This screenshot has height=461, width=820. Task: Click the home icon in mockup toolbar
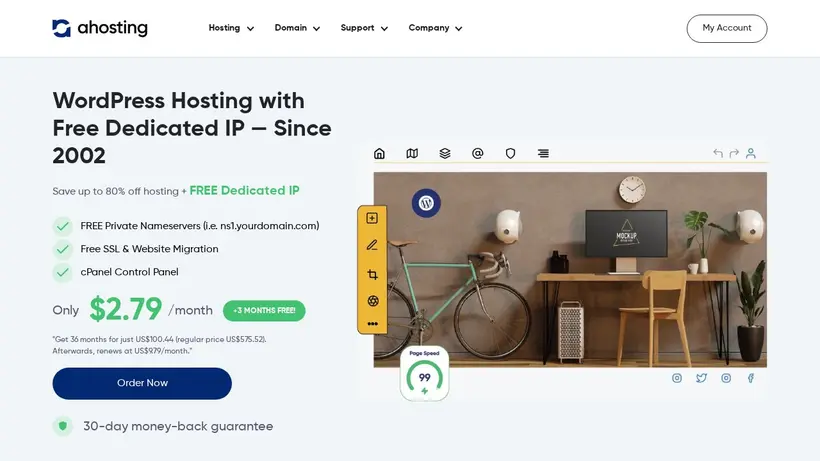tap(379, 153)
